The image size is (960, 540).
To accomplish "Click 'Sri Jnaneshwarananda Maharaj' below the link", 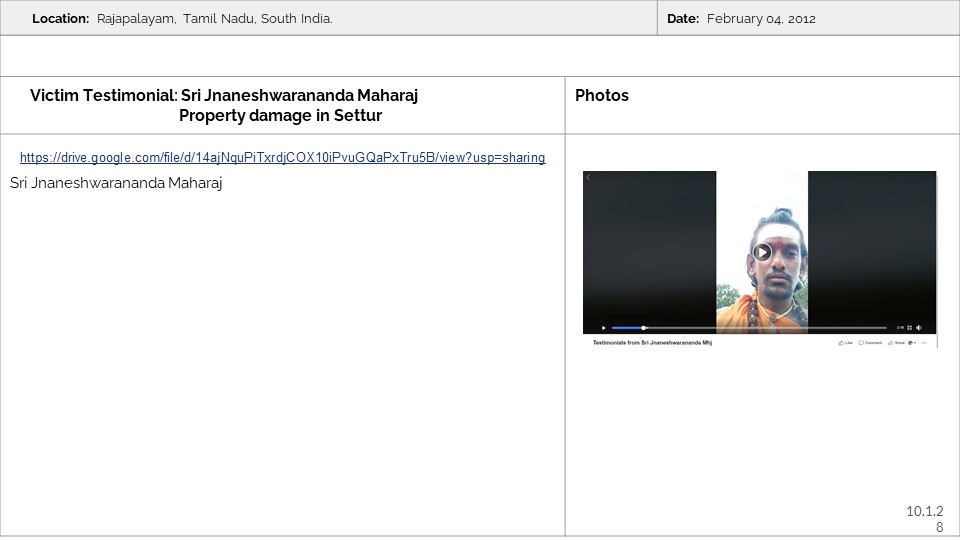I will coord(116,183).
